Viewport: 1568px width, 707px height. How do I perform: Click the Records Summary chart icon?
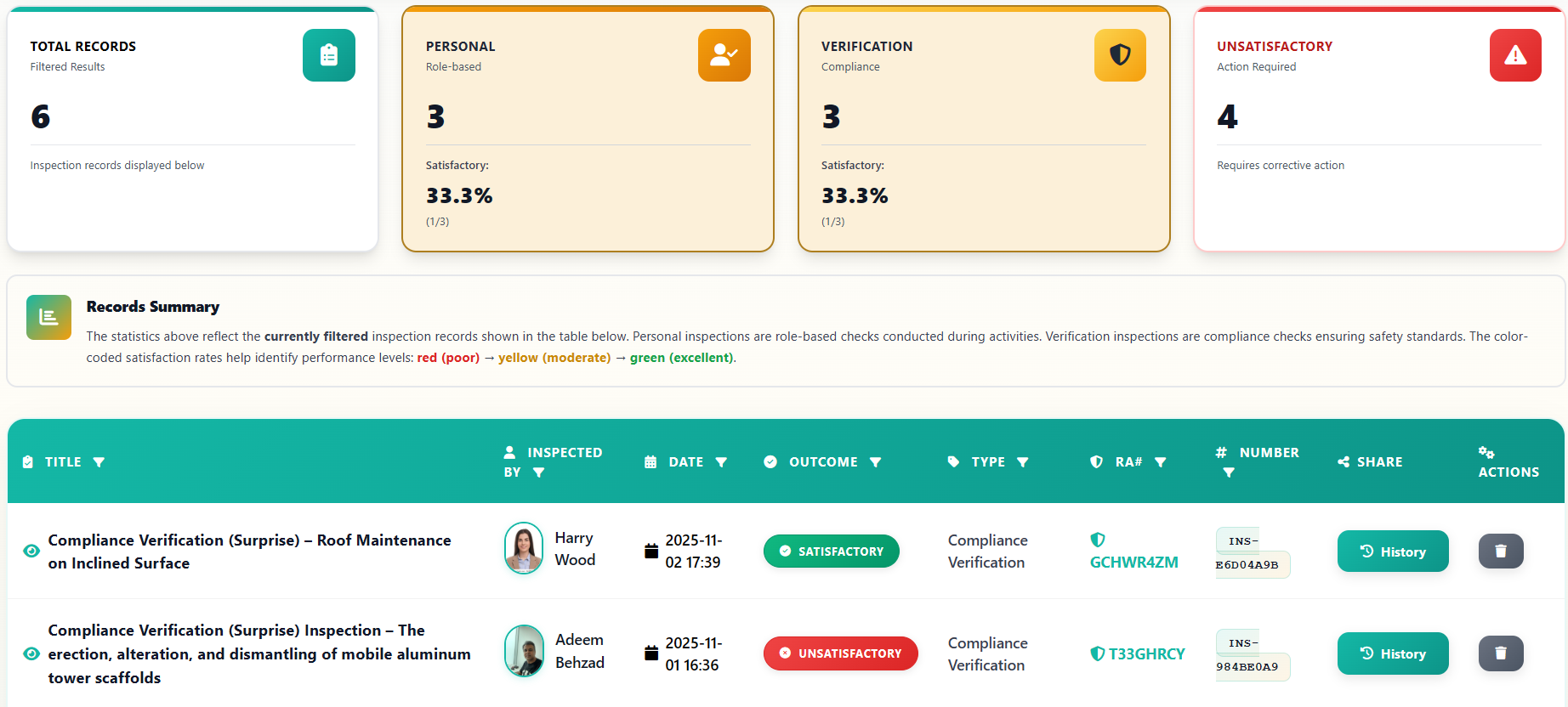coord(48,317)
